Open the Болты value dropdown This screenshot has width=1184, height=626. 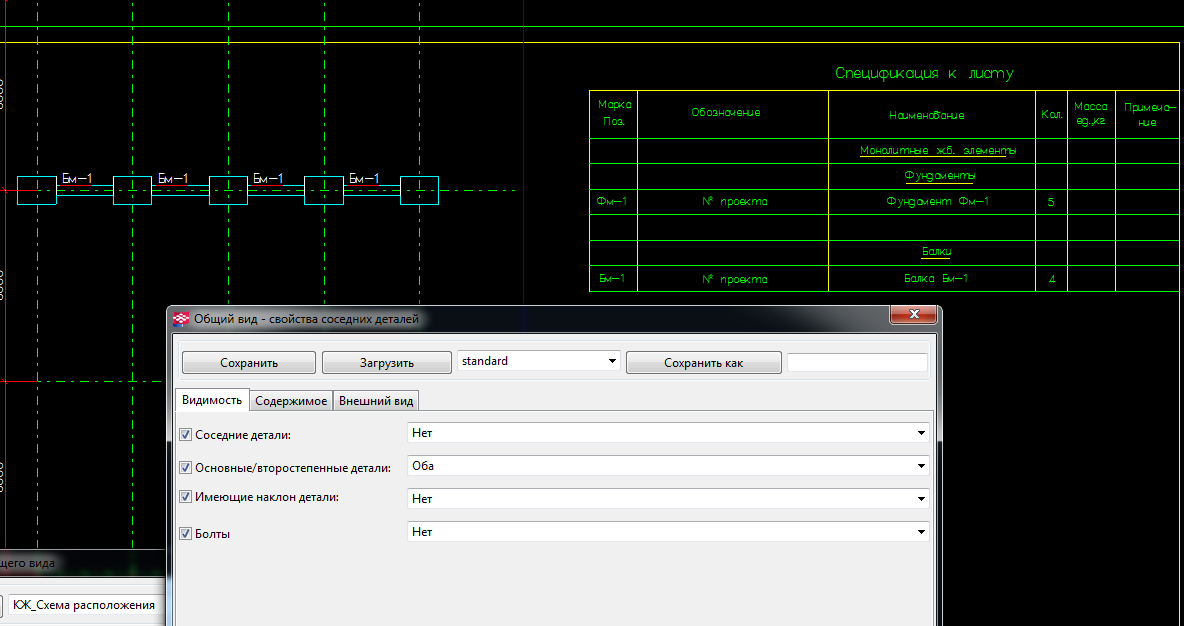(x=668, y=532)
